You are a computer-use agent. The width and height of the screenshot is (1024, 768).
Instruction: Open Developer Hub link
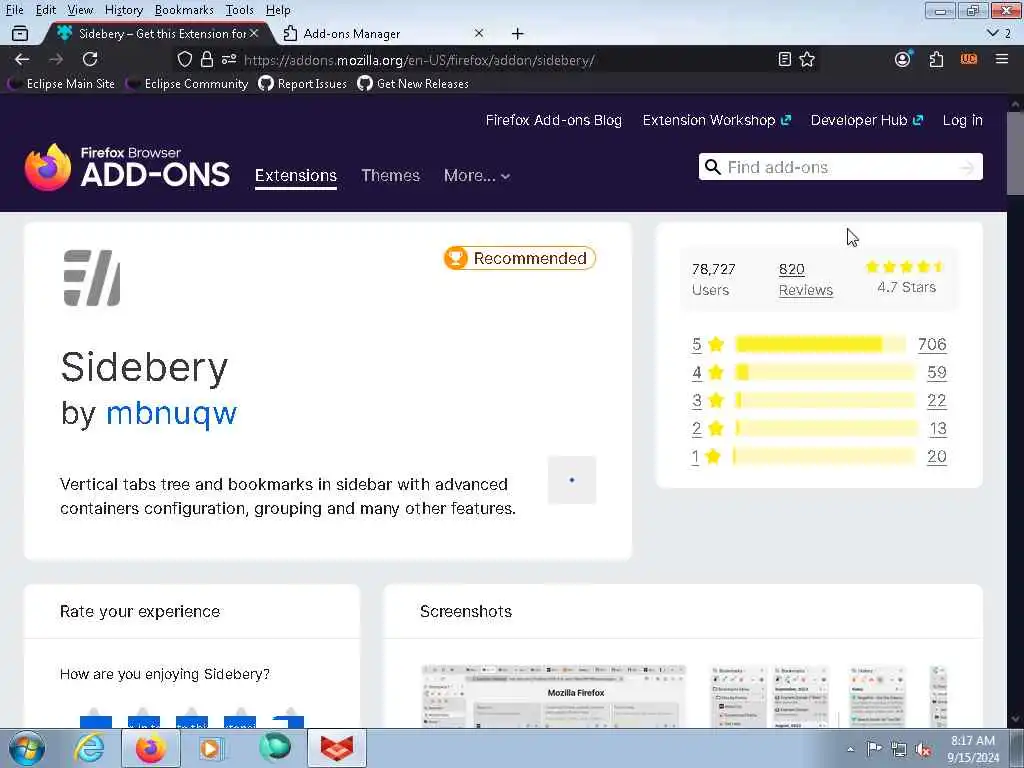(x=867, y=120)
